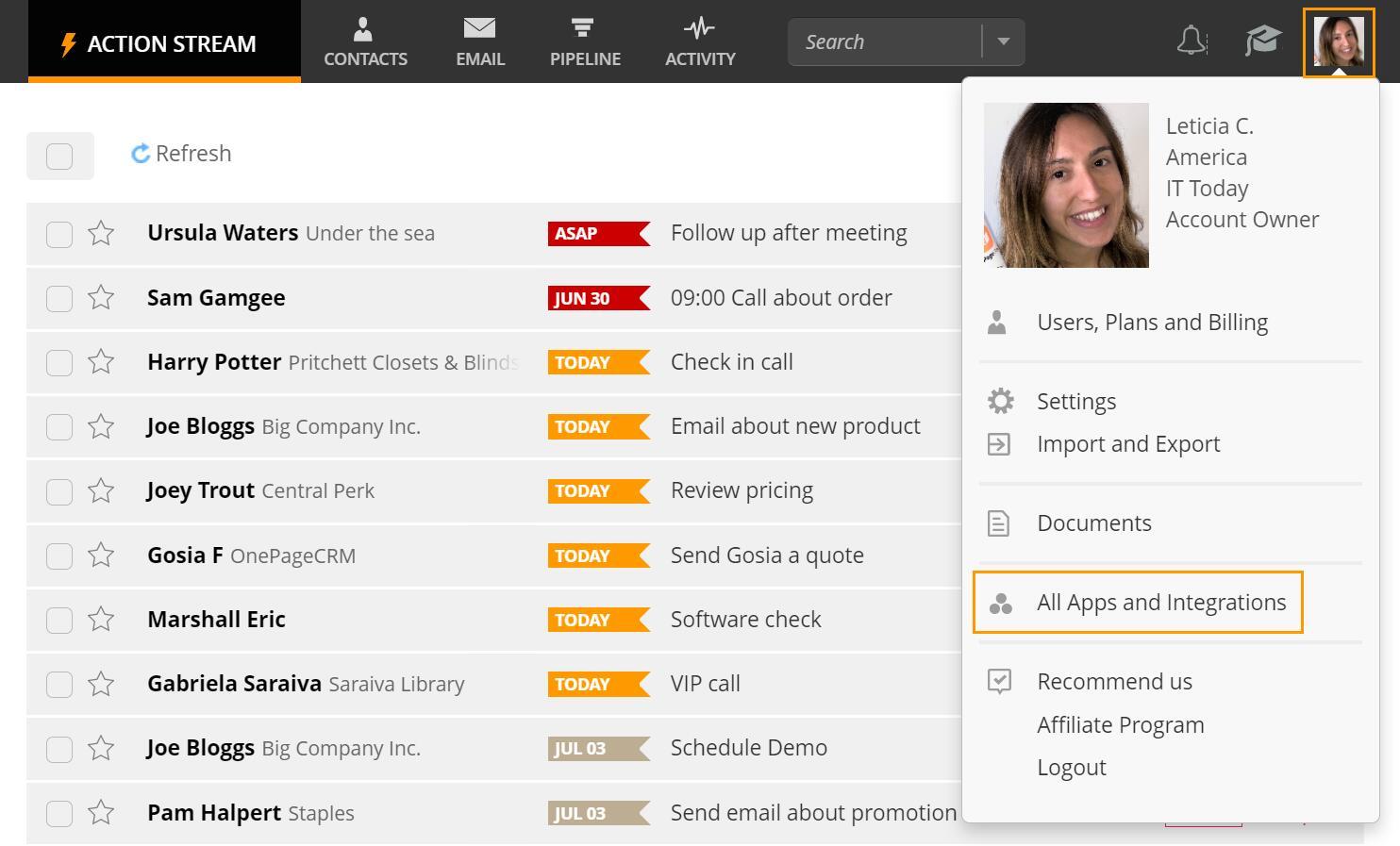1400x846 pixels.
Task: Click the Contacts person icon
Action: coord(364,29)
